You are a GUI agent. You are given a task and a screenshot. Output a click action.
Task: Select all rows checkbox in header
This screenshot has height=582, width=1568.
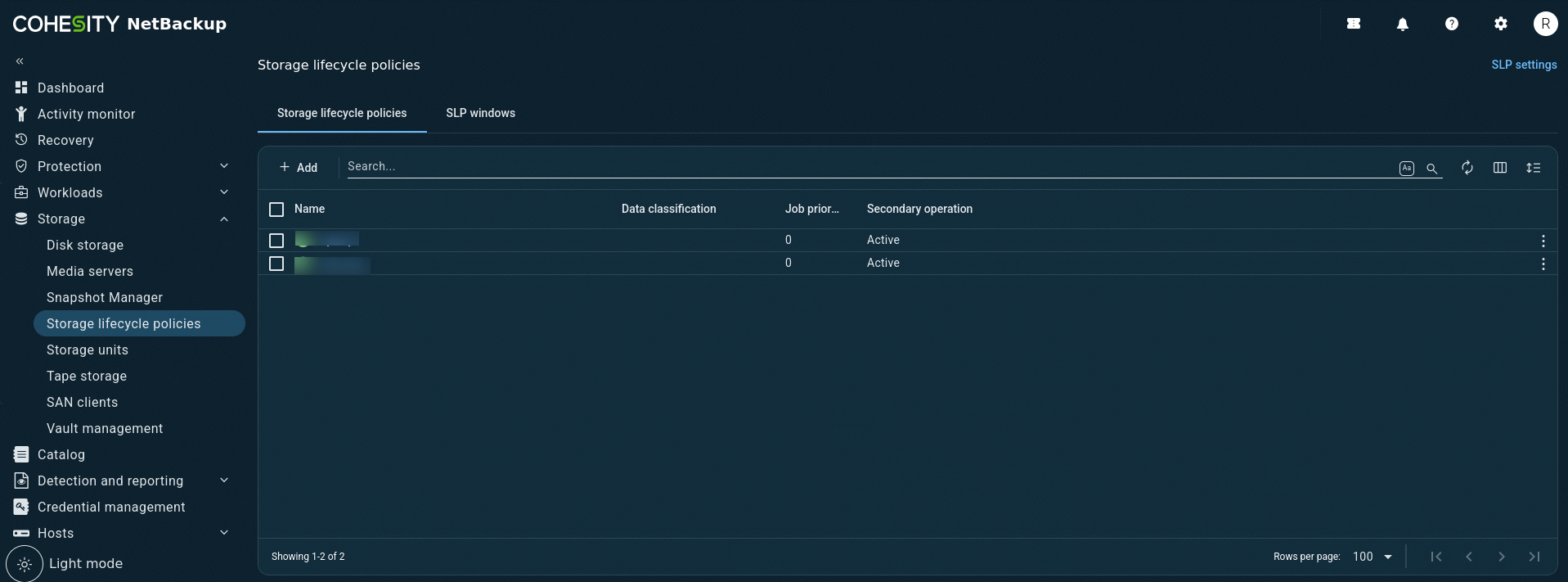(x=276, y=210)
